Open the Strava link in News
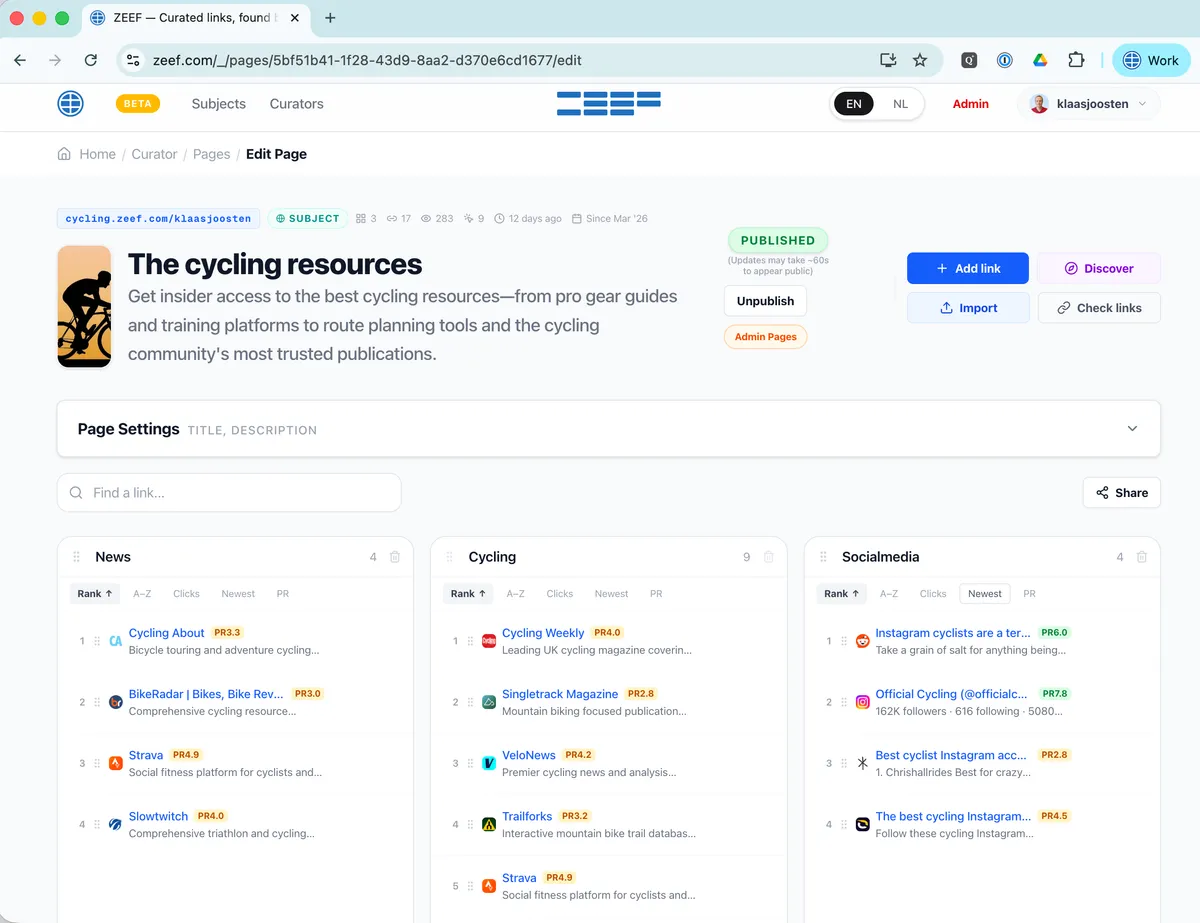The height and width of the screenshot is (923, 1200). pos(146,755)
